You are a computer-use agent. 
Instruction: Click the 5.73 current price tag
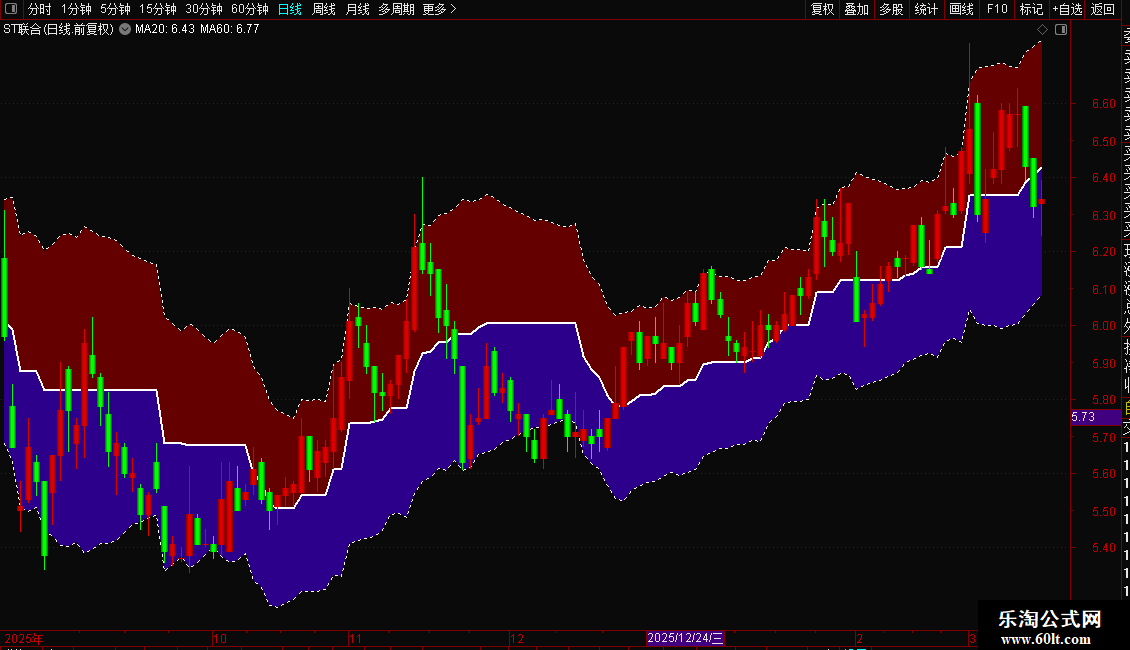(1095, 417)
